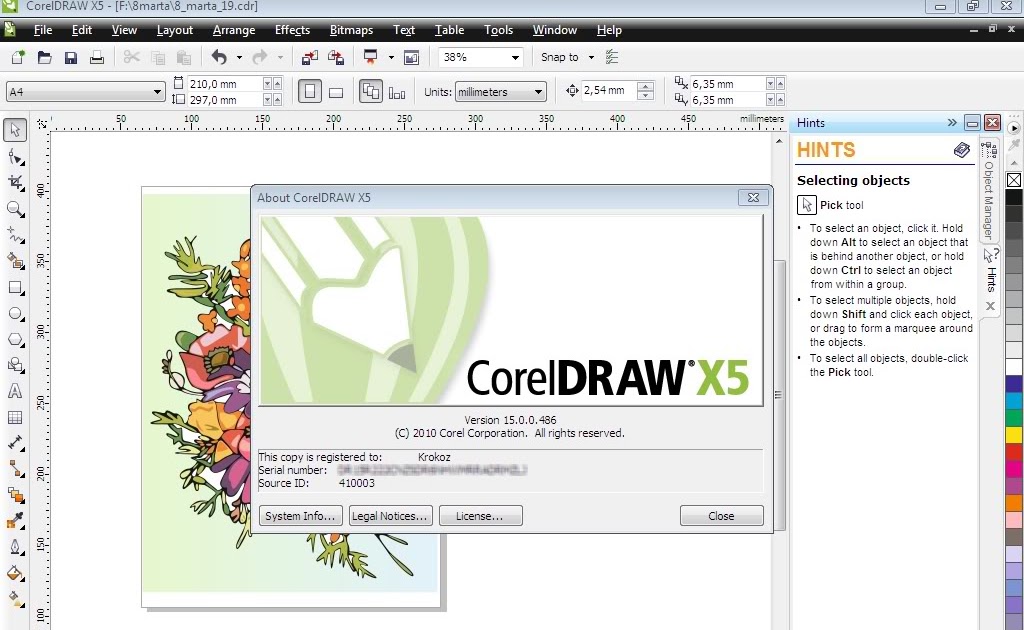The width and height of the screenshot is (1024, 630).
Task: Select the Table tool
Action: tap(14, 417)
